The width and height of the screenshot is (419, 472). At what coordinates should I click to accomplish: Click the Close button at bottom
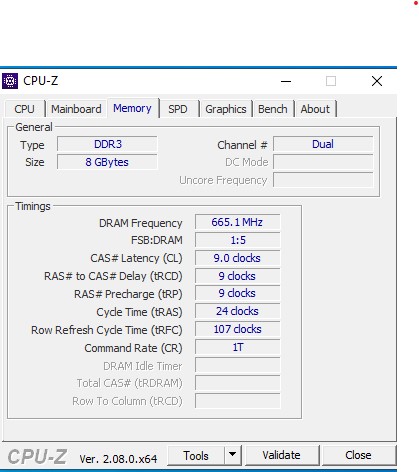click(358, 455)
